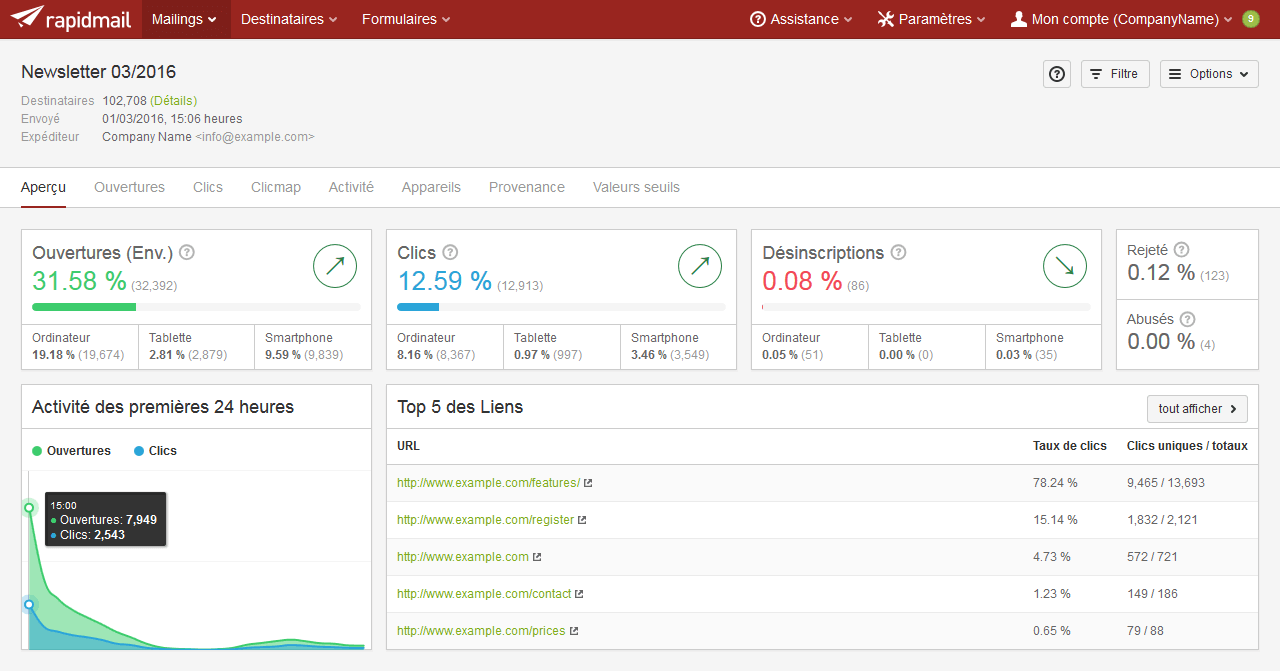Click help icon next to Clics heading
Viewport: 1280px width, 671px height.
pos(450,253)
